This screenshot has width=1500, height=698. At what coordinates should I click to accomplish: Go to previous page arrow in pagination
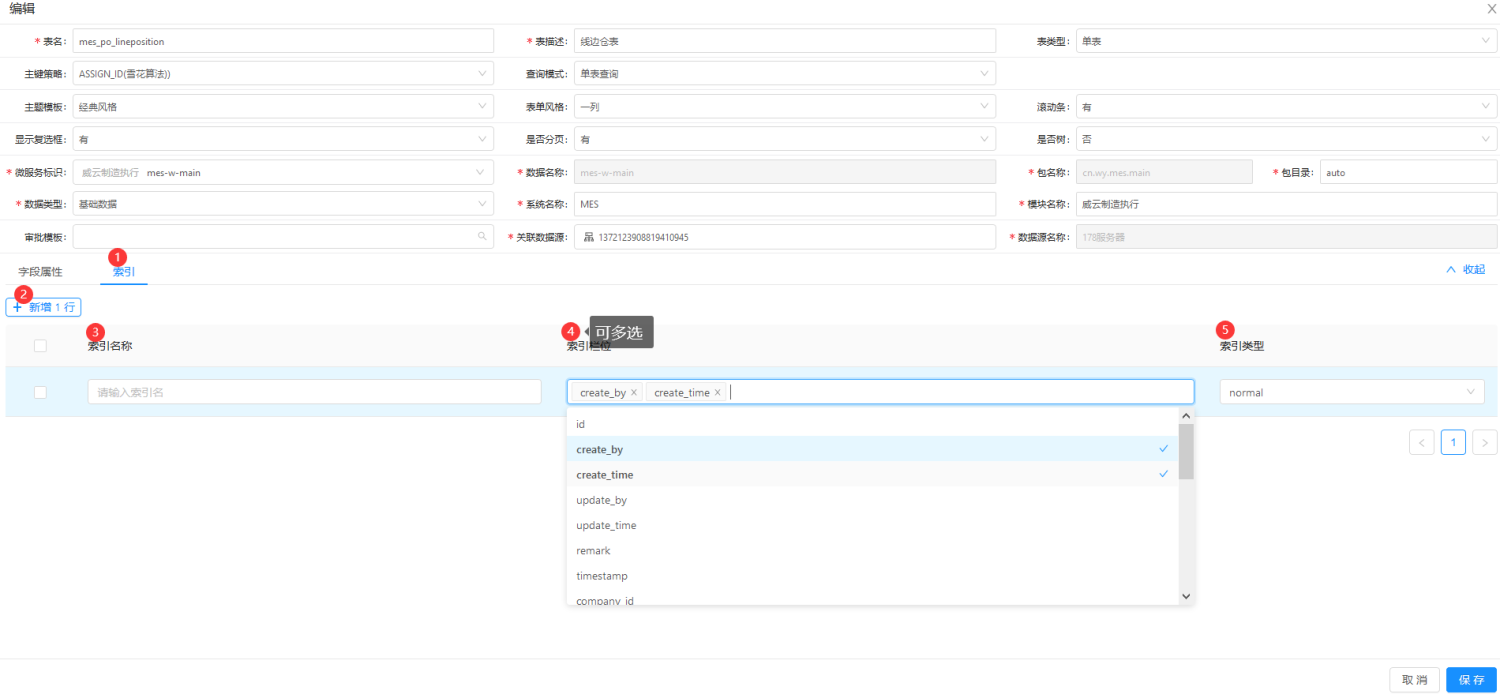click(x=1421, y=442)
